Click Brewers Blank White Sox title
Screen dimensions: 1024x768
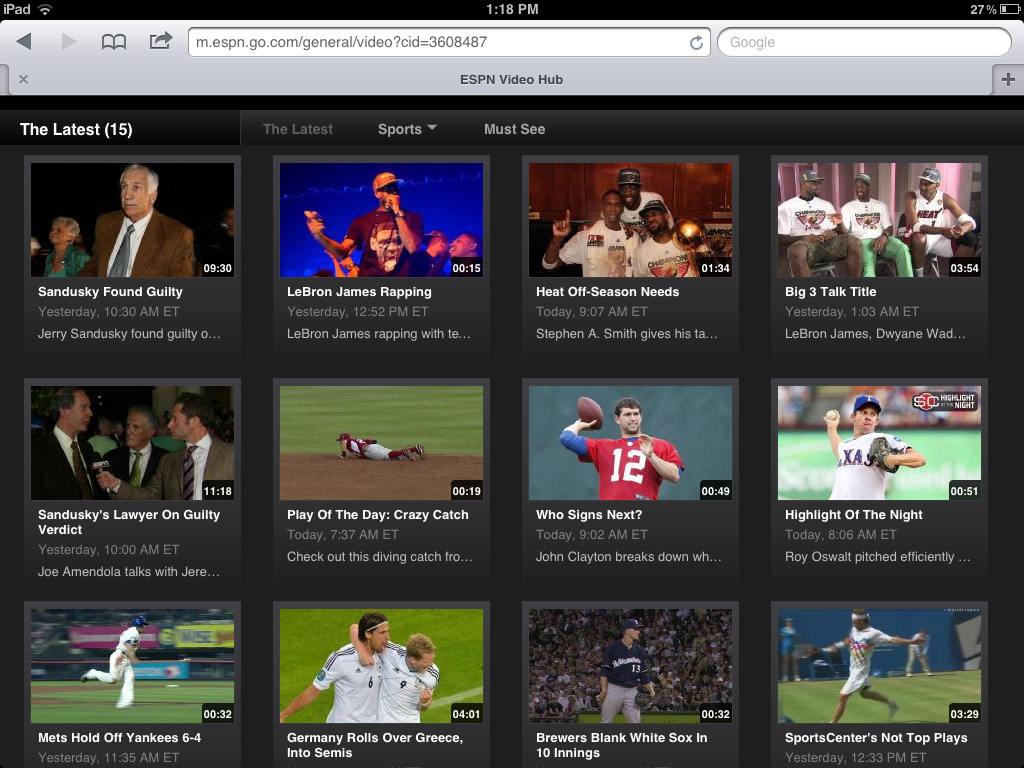(622, 745)
